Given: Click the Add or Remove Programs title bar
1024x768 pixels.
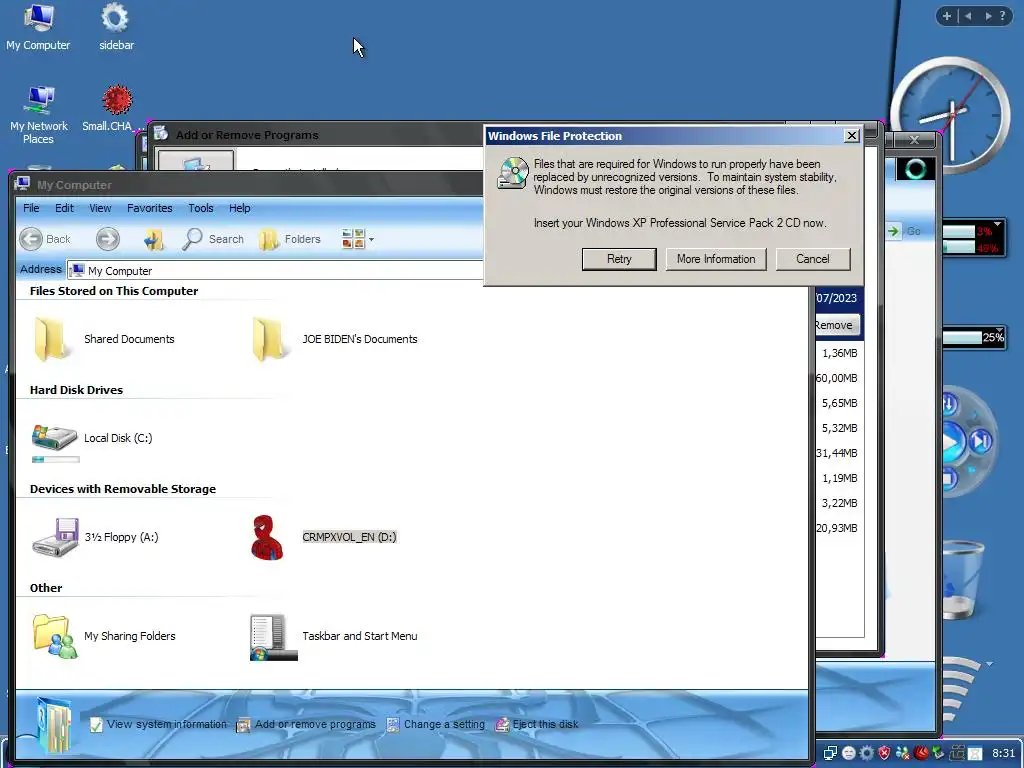Looking at the screenshot, I should point(317,135).
